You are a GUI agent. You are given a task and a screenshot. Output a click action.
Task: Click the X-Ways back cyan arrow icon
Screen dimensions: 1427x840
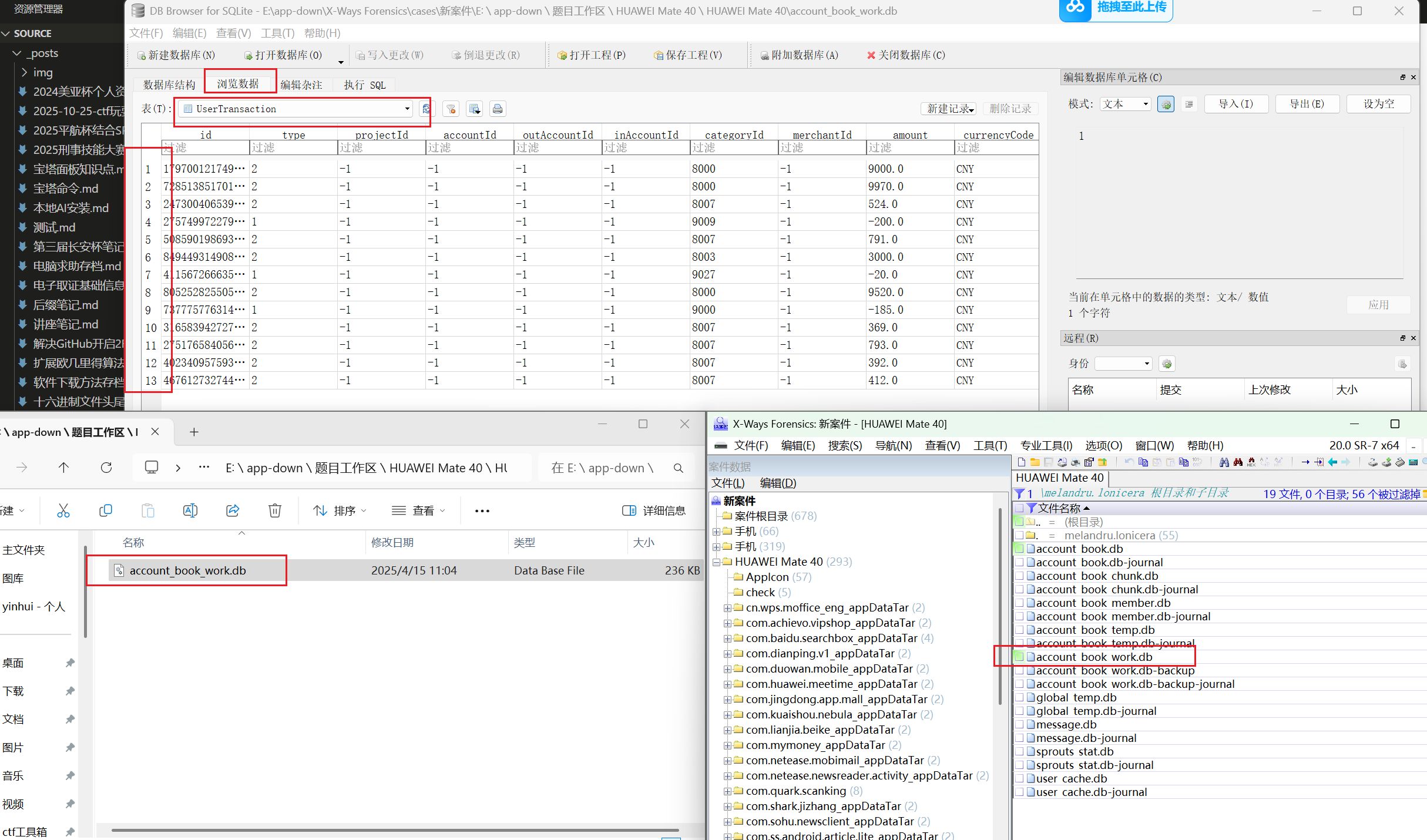[1332, 462]
